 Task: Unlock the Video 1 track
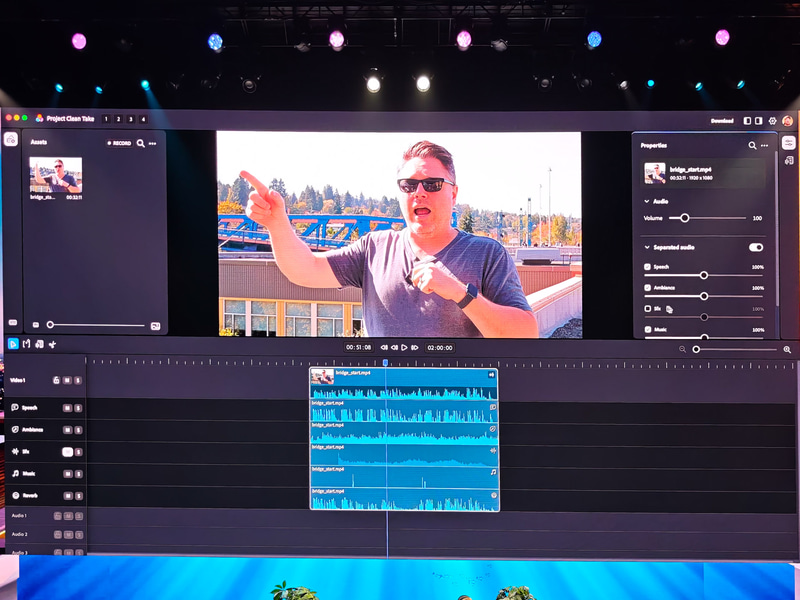(x=57, y=380)
